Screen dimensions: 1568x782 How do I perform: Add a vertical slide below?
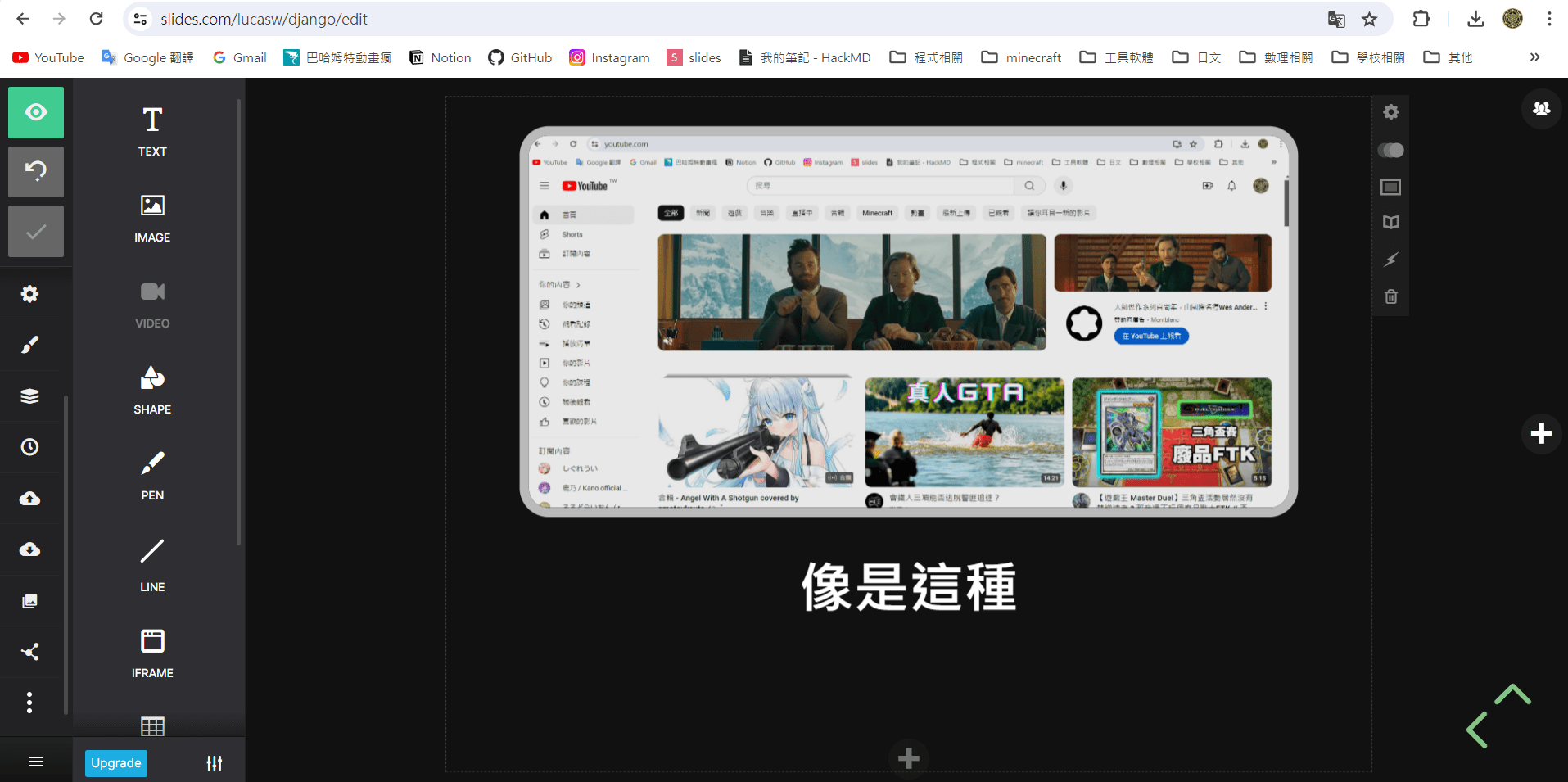click(909, 758)
